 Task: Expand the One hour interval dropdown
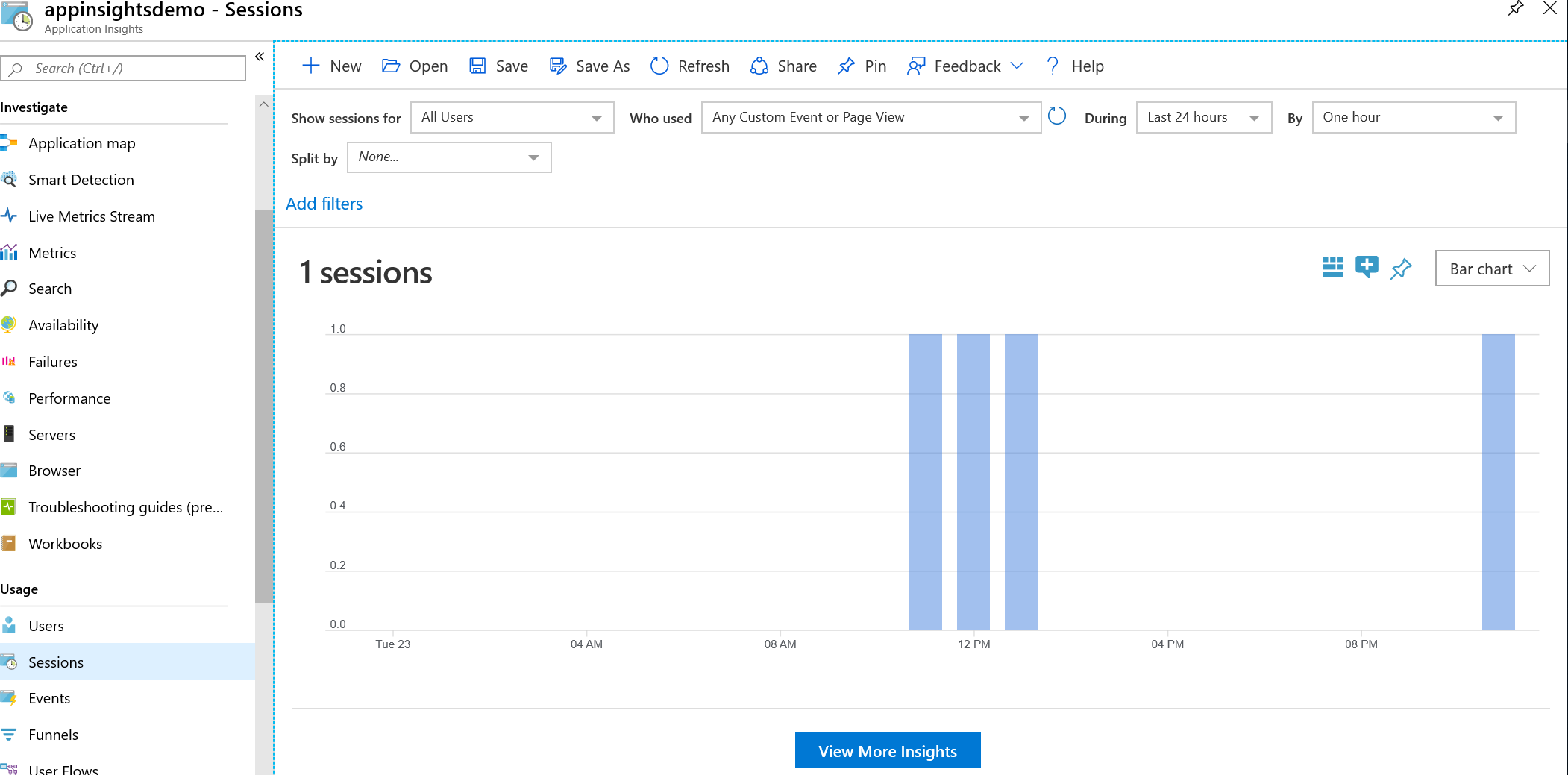(x=1414, y=117)
